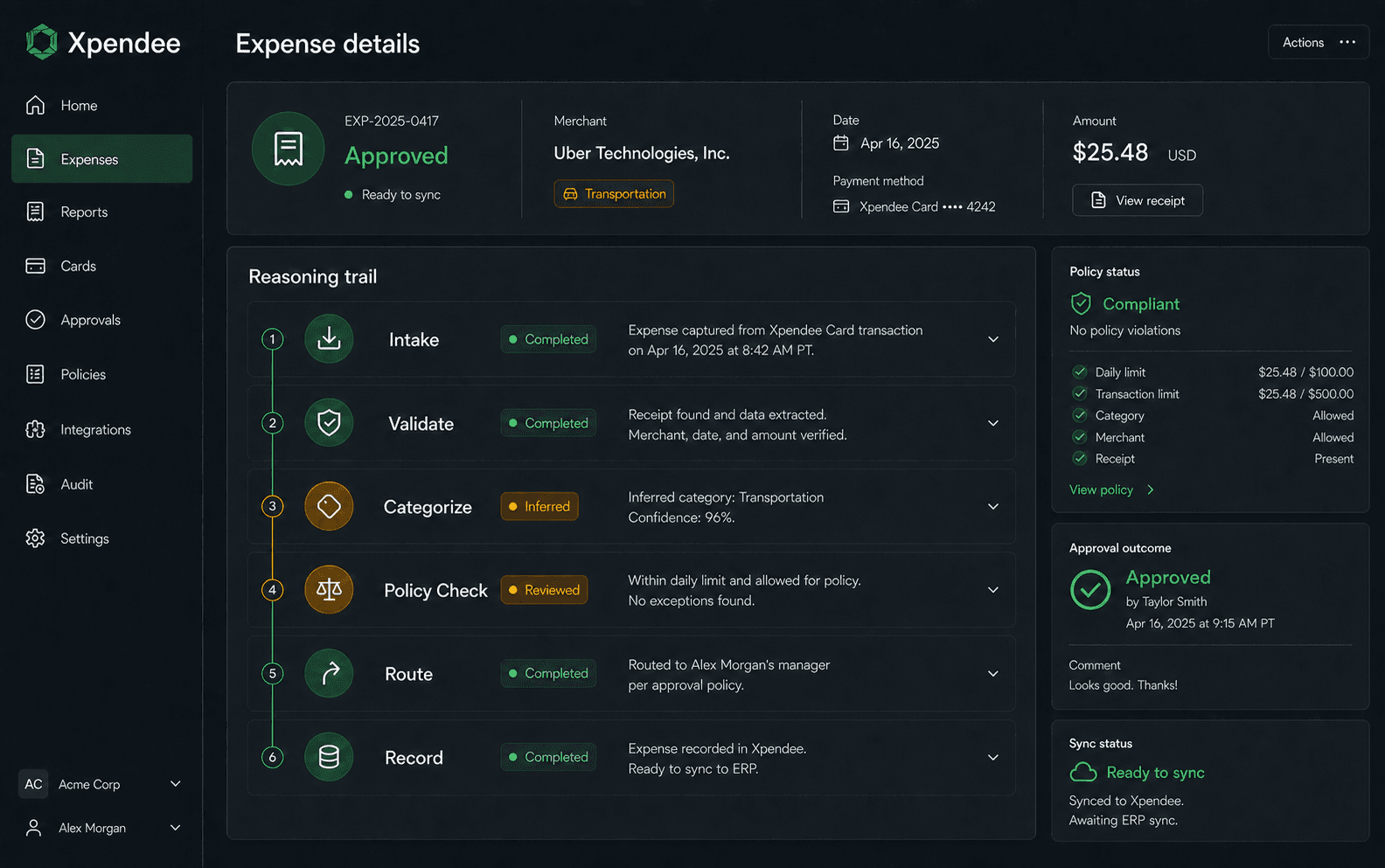Expand the Record step chevron
1385x868 pixels.
click(x=993, y=757)
